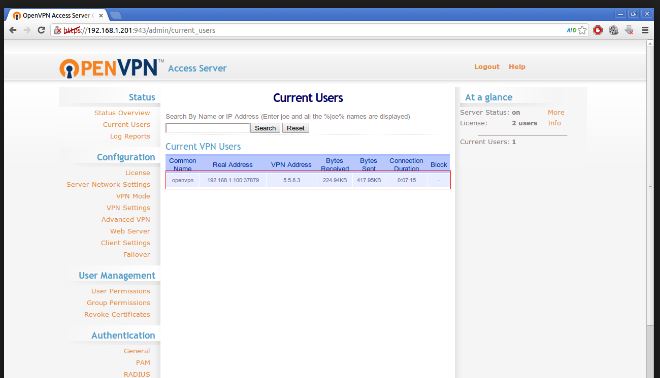The width and height of the screenshot is (660, 378).
Task: Open VPN Settings page
Action: pyautogui.click(x=128, y=208)
